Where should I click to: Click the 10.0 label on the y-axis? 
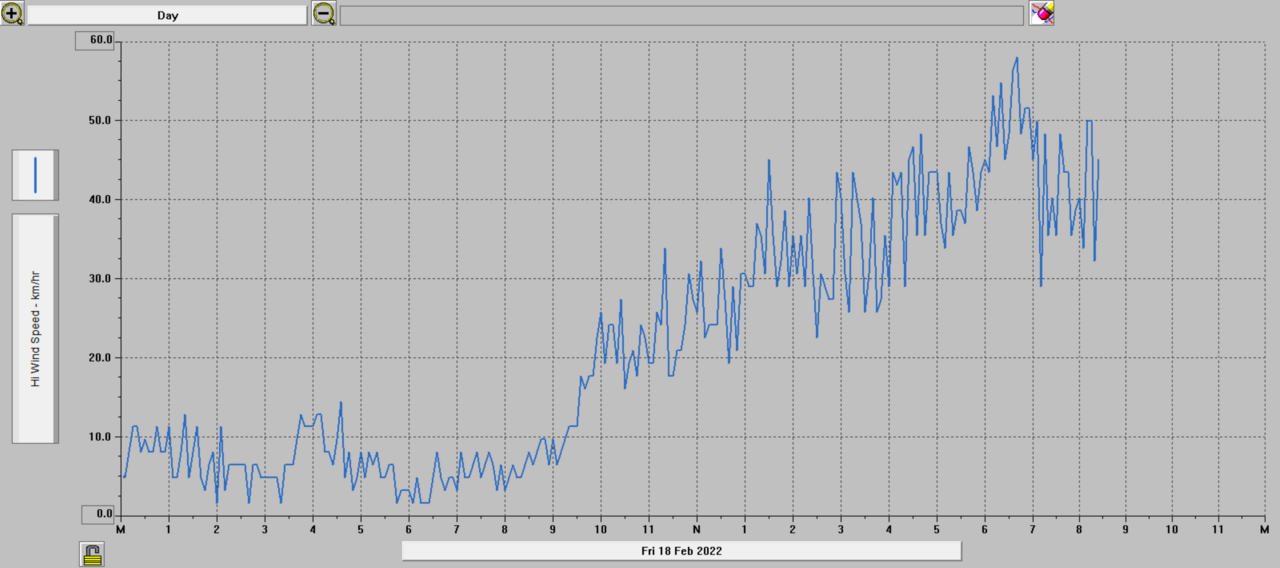point(99,436)
